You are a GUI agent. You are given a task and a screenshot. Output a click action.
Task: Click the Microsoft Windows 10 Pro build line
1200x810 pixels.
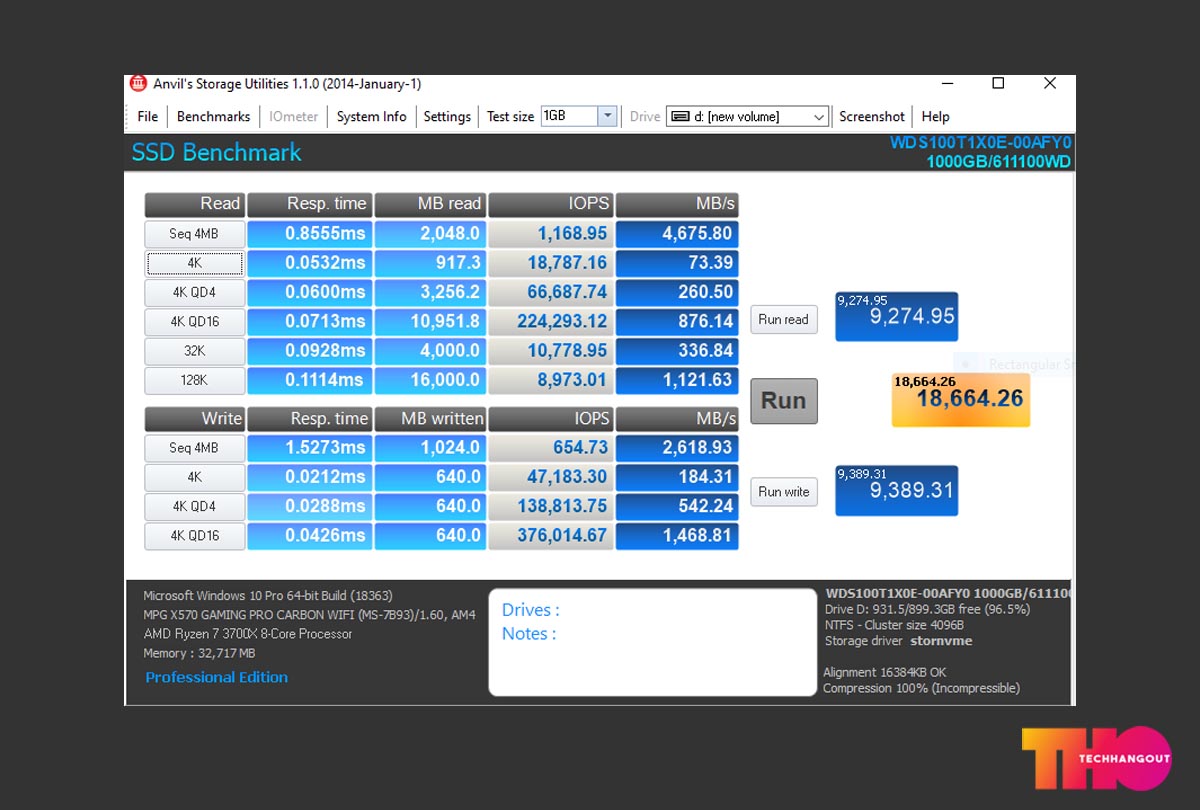pyautogui.click(x=270, y=596)
